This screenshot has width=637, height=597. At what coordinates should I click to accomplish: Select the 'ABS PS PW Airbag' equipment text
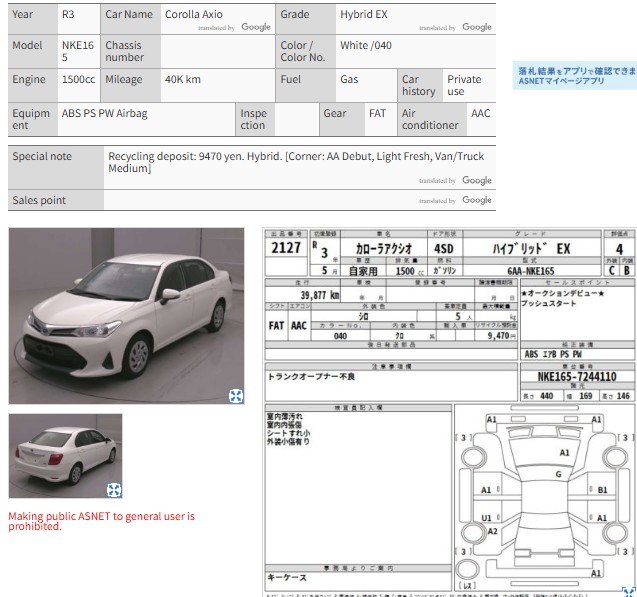104,113
